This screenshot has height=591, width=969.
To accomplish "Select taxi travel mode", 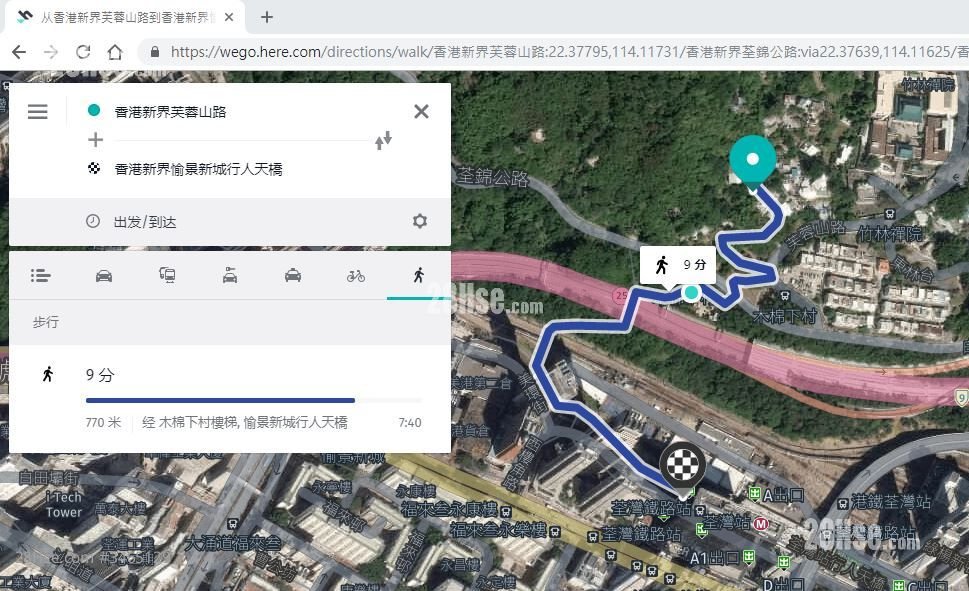I will coord(293,275).
